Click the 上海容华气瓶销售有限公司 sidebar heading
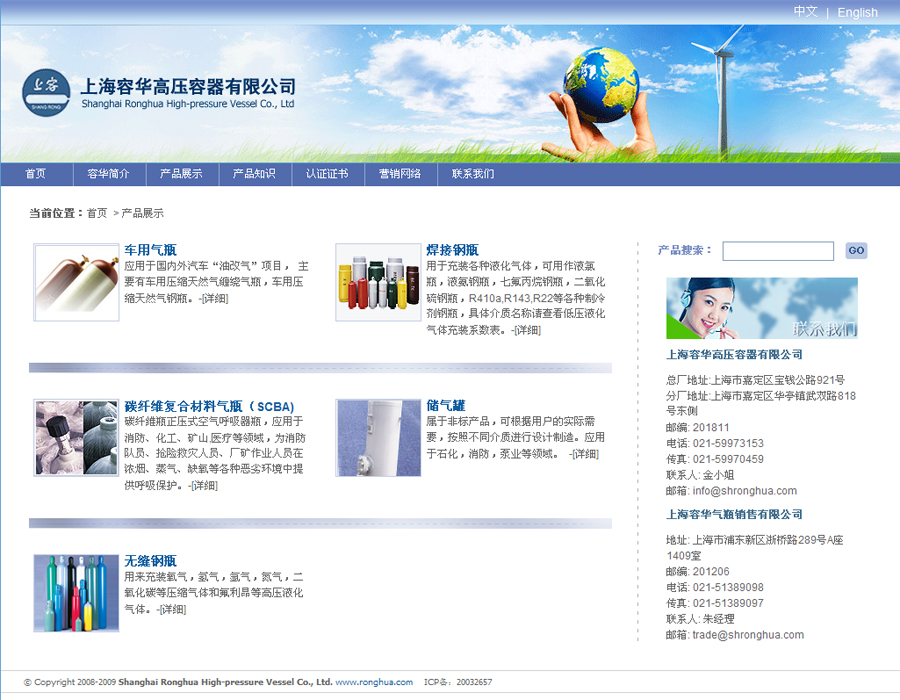The width and height of the screenshot is (900, 700). [x=734, y=514]
